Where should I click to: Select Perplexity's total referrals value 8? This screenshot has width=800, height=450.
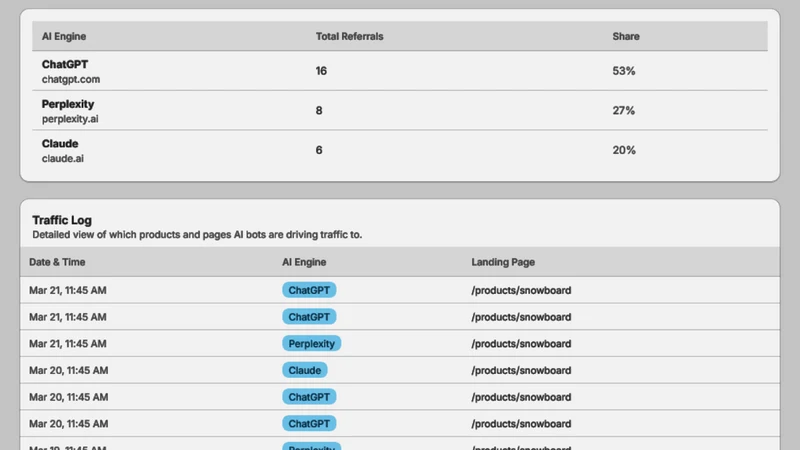click(319, 111)
